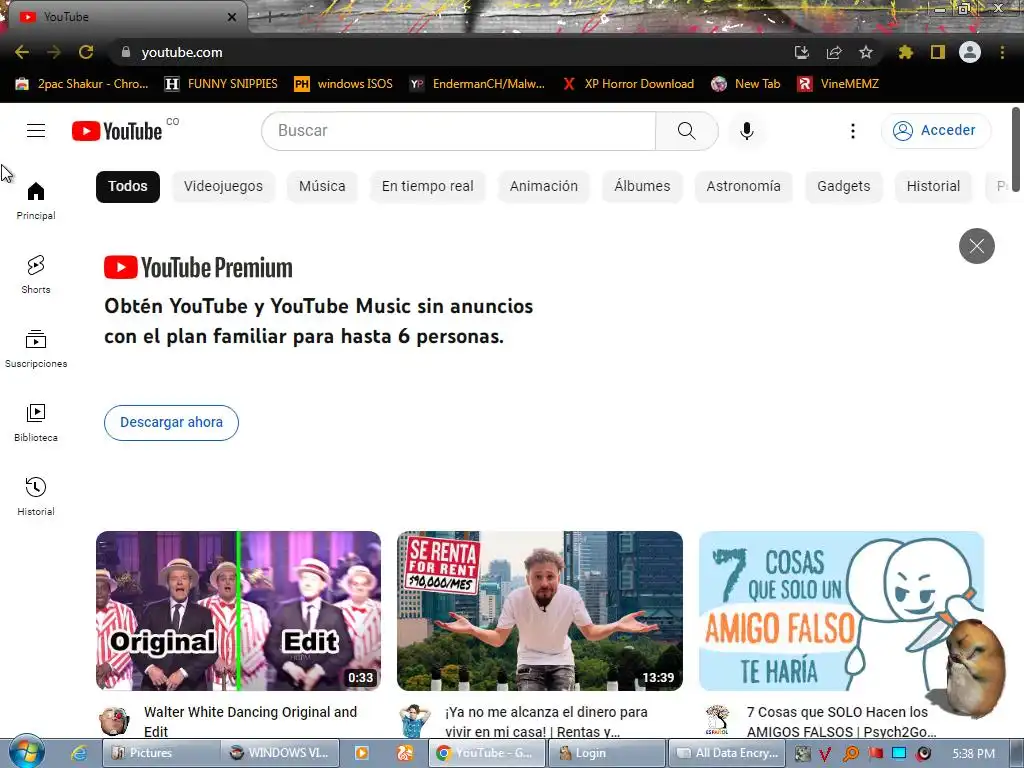Open Historial in the left sidebar

tap(36, 496)
